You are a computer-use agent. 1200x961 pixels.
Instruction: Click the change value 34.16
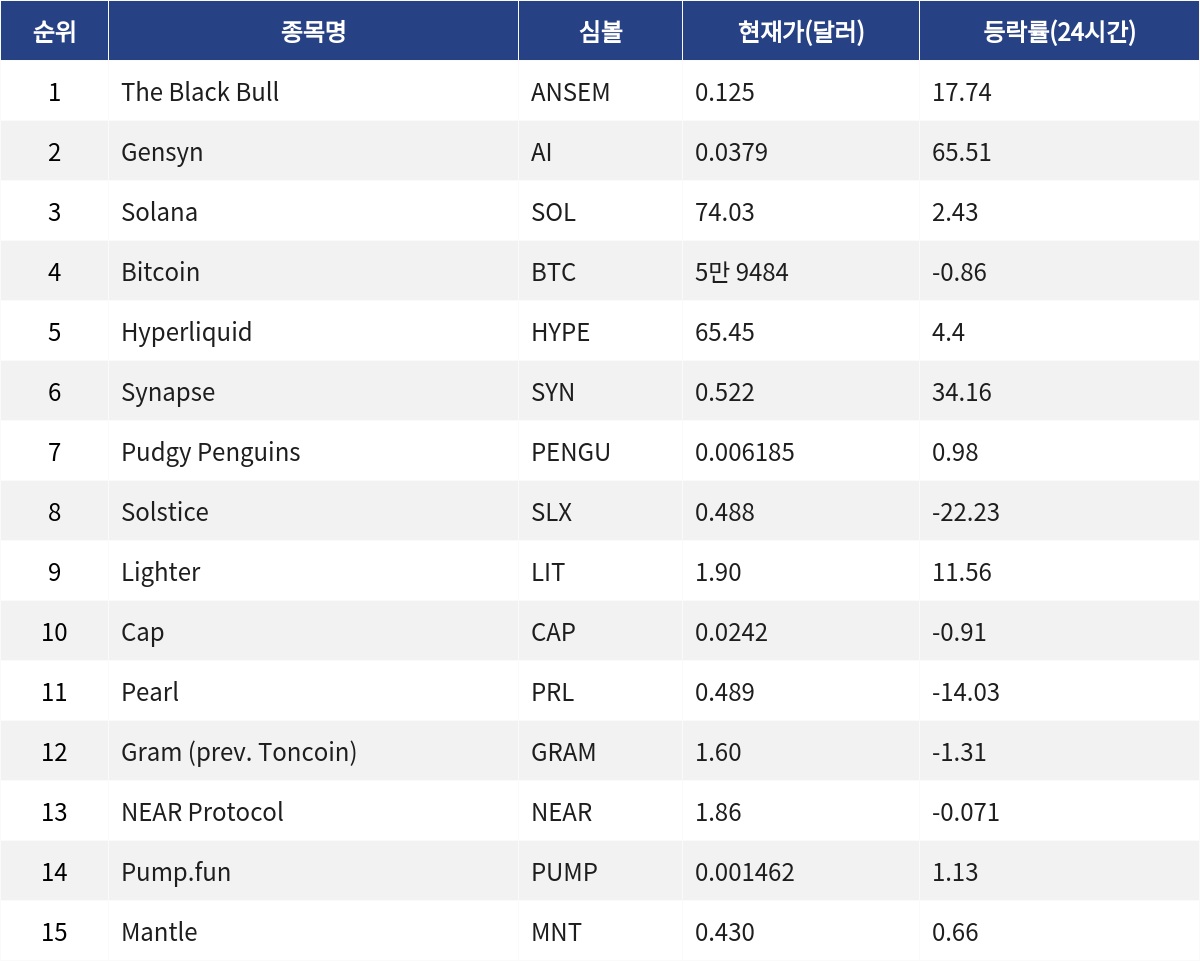click(962, 392)
